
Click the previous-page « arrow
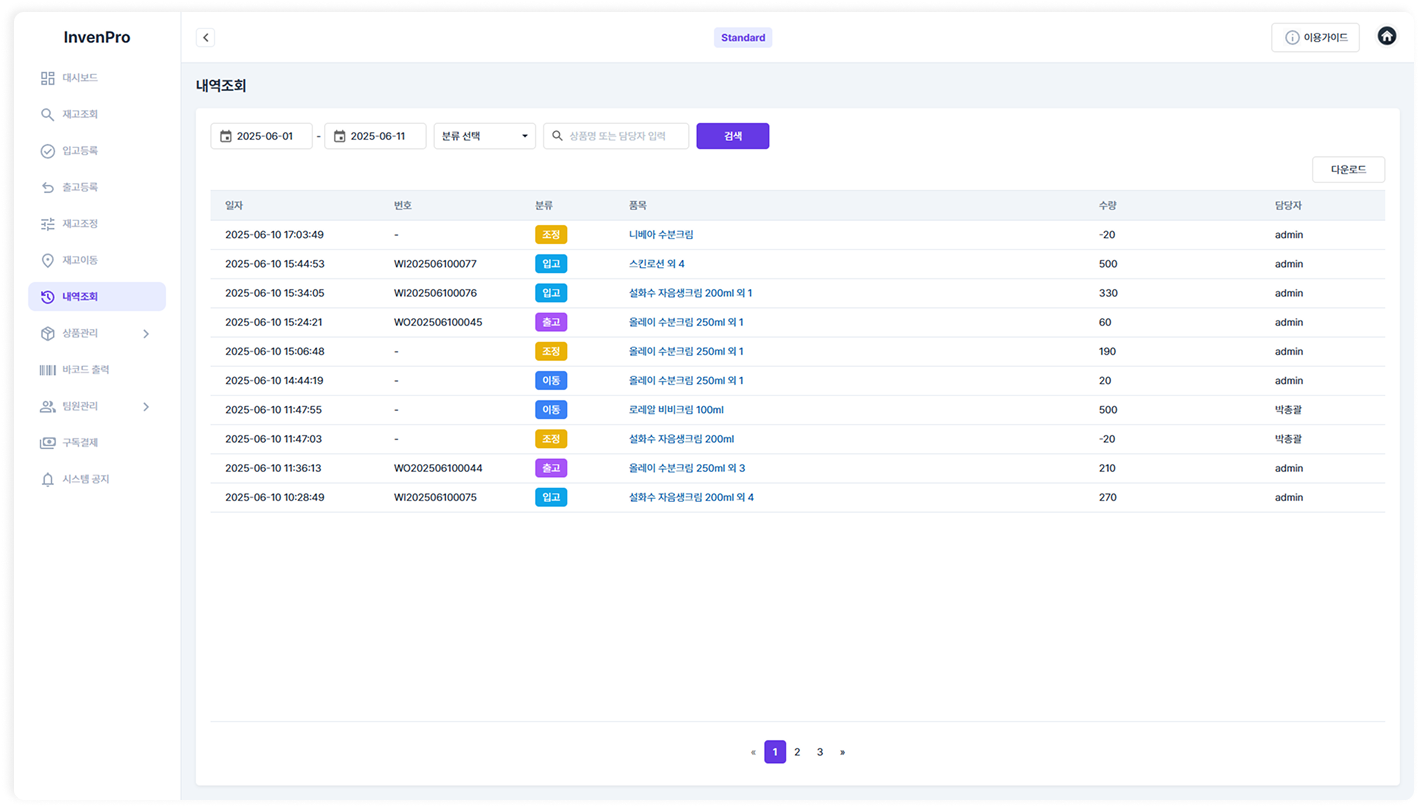pos(753,752)
